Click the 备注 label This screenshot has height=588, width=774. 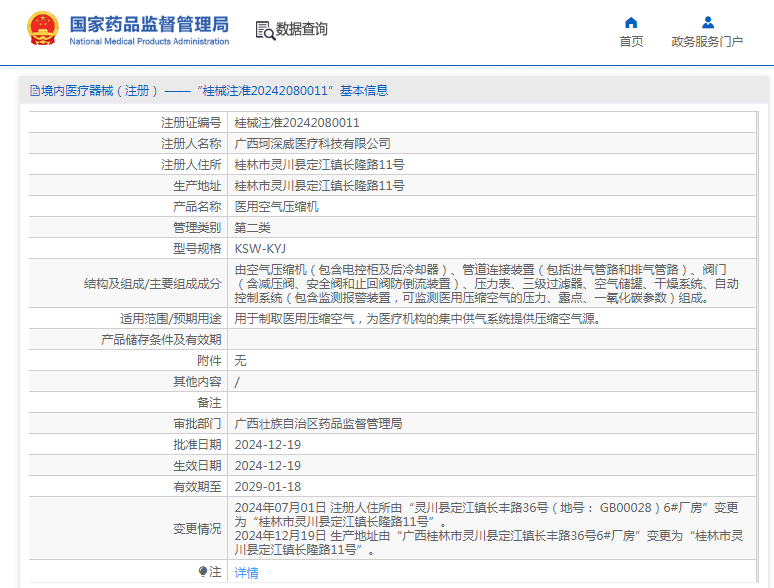pyautogui.click(x=209, y=402)
